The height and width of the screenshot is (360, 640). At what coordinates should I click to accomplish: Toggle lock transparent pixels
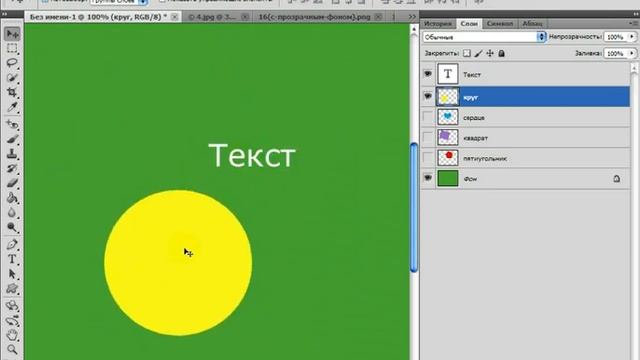tap(467, 53)
